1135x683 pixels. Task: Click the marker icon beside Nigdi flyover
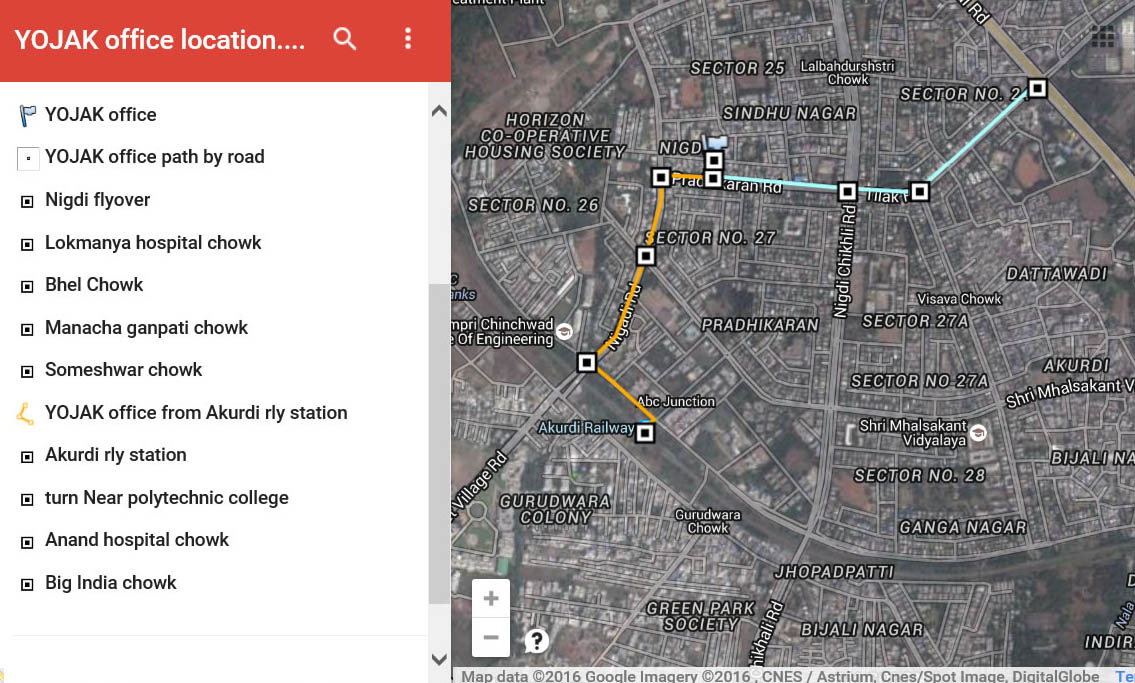point(27,200)
